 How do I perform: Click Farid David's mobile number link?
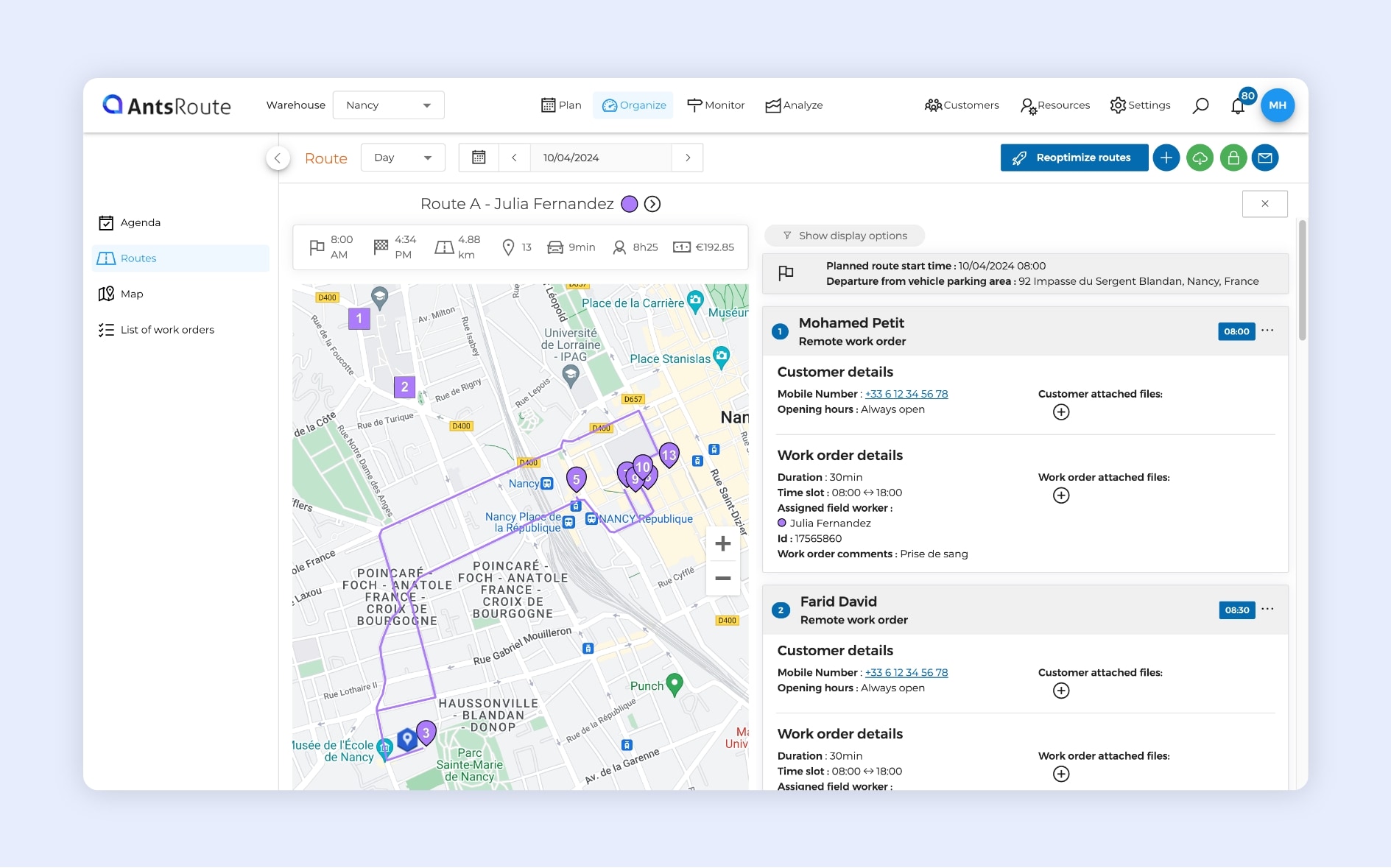tap(906, 672)
